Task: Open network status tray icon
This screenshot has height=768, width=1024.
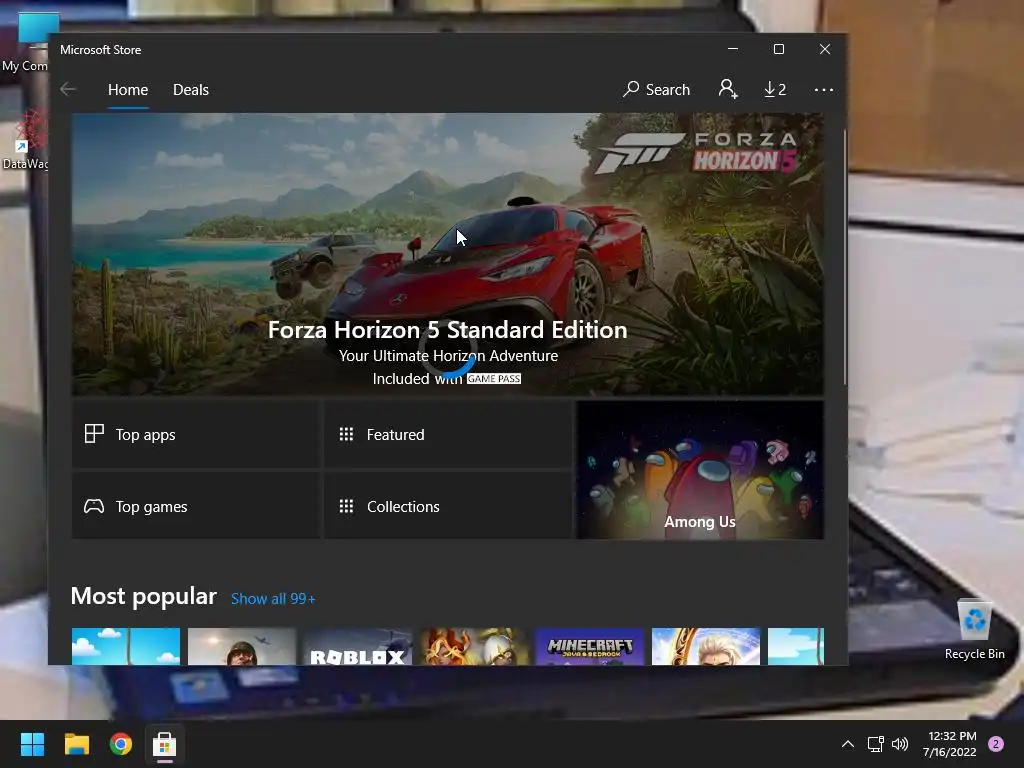Action: click(x=875, y=744)
